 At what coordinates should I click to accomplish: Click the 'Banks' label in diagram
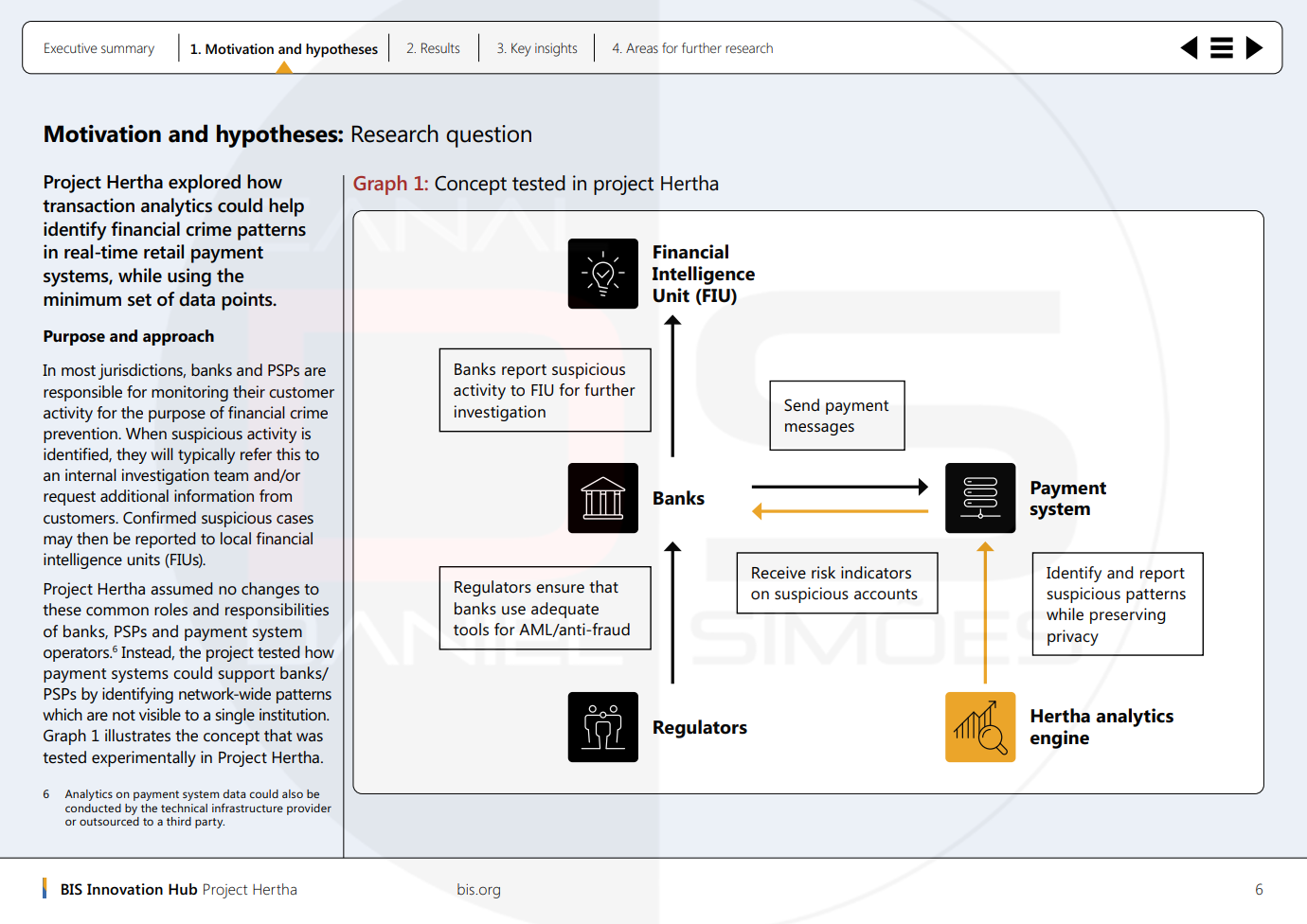tap(678, 498)
